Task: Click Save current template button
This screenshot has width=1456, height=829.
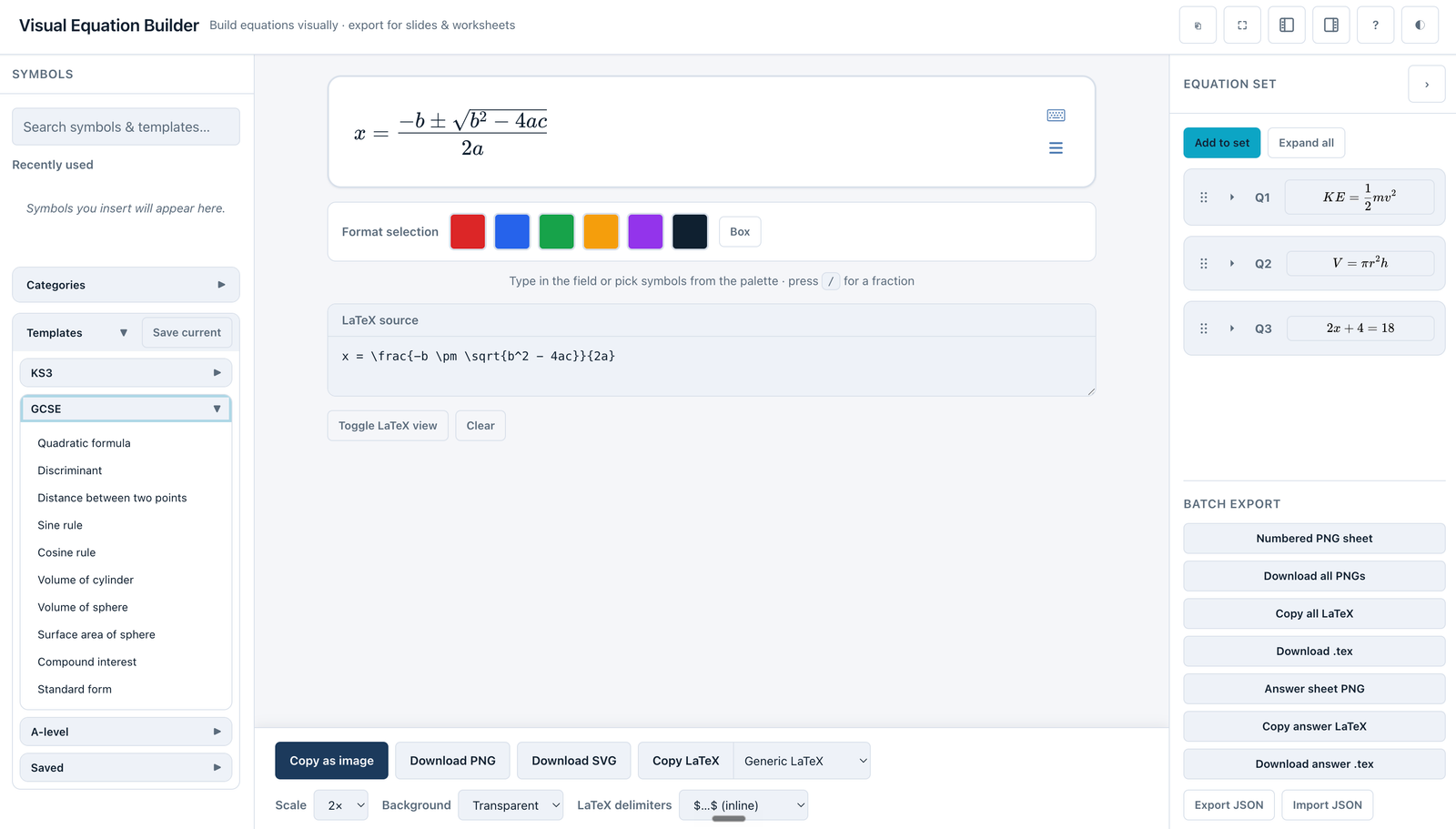Action: [187, 333]
